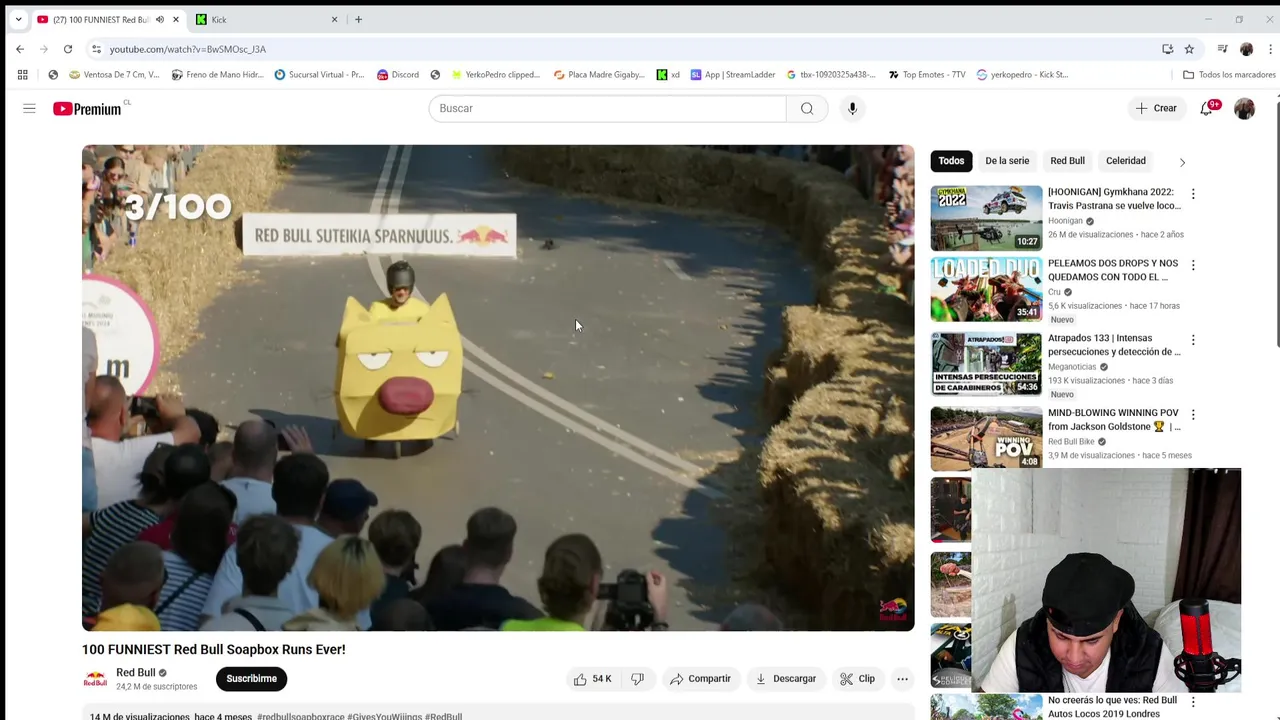
Task: Click the video player area
Action: 498,388
